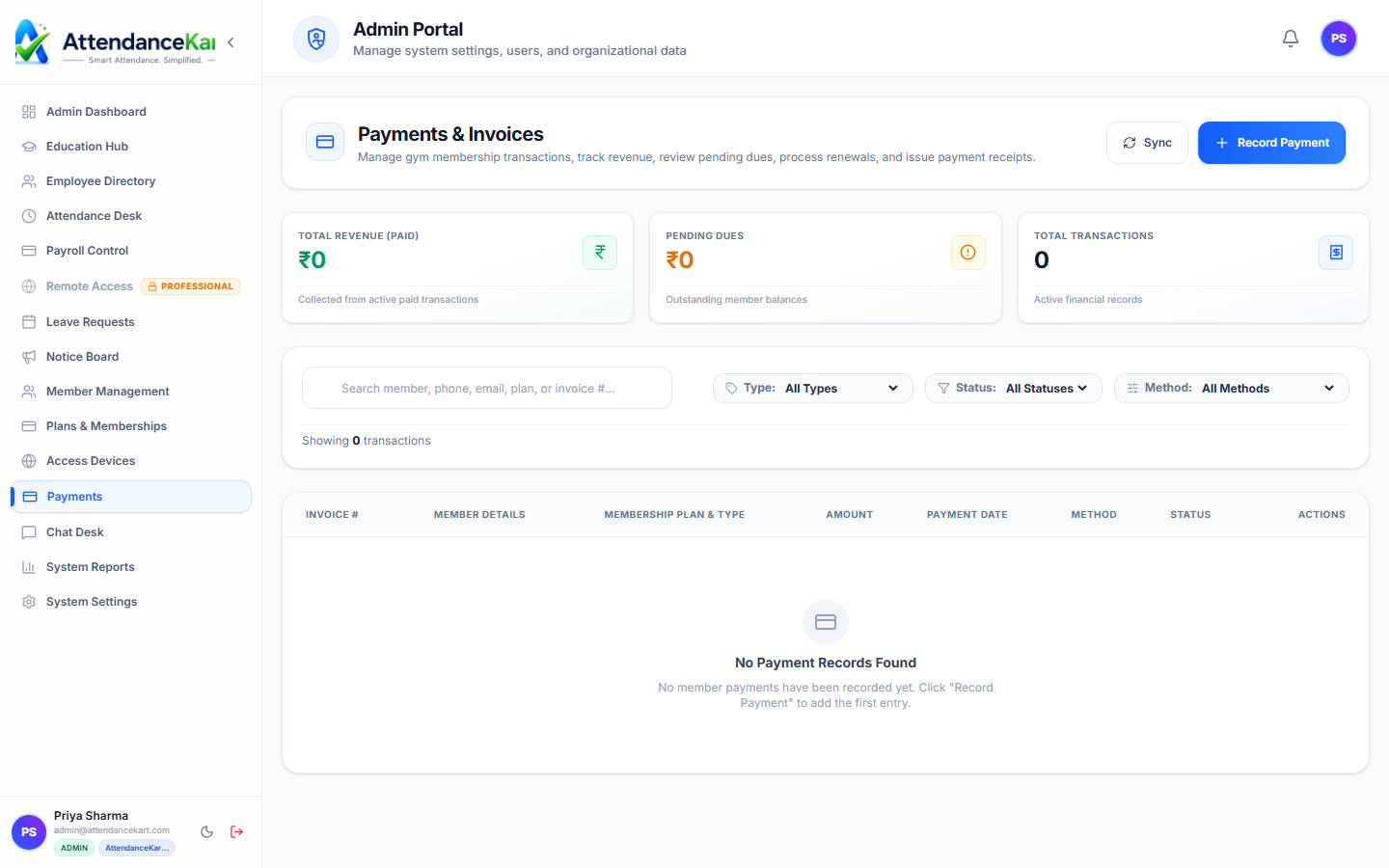This screenshot has height=868, width=1389.
Task: Open Payroll Control
Action: coord(131,251)
